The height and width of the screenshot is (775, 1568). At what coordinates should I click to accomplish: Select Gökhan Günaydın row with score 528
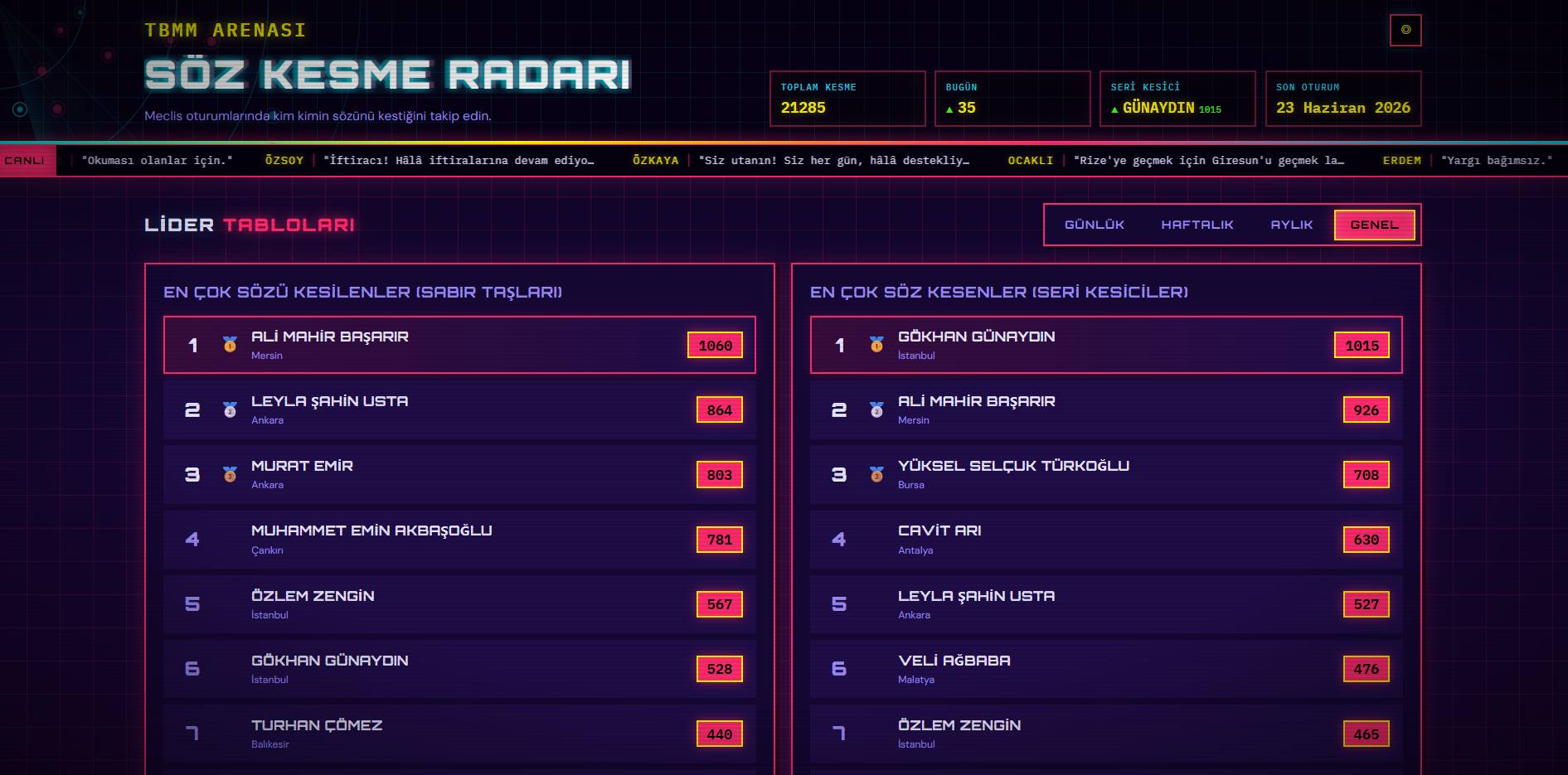point(459,669)
